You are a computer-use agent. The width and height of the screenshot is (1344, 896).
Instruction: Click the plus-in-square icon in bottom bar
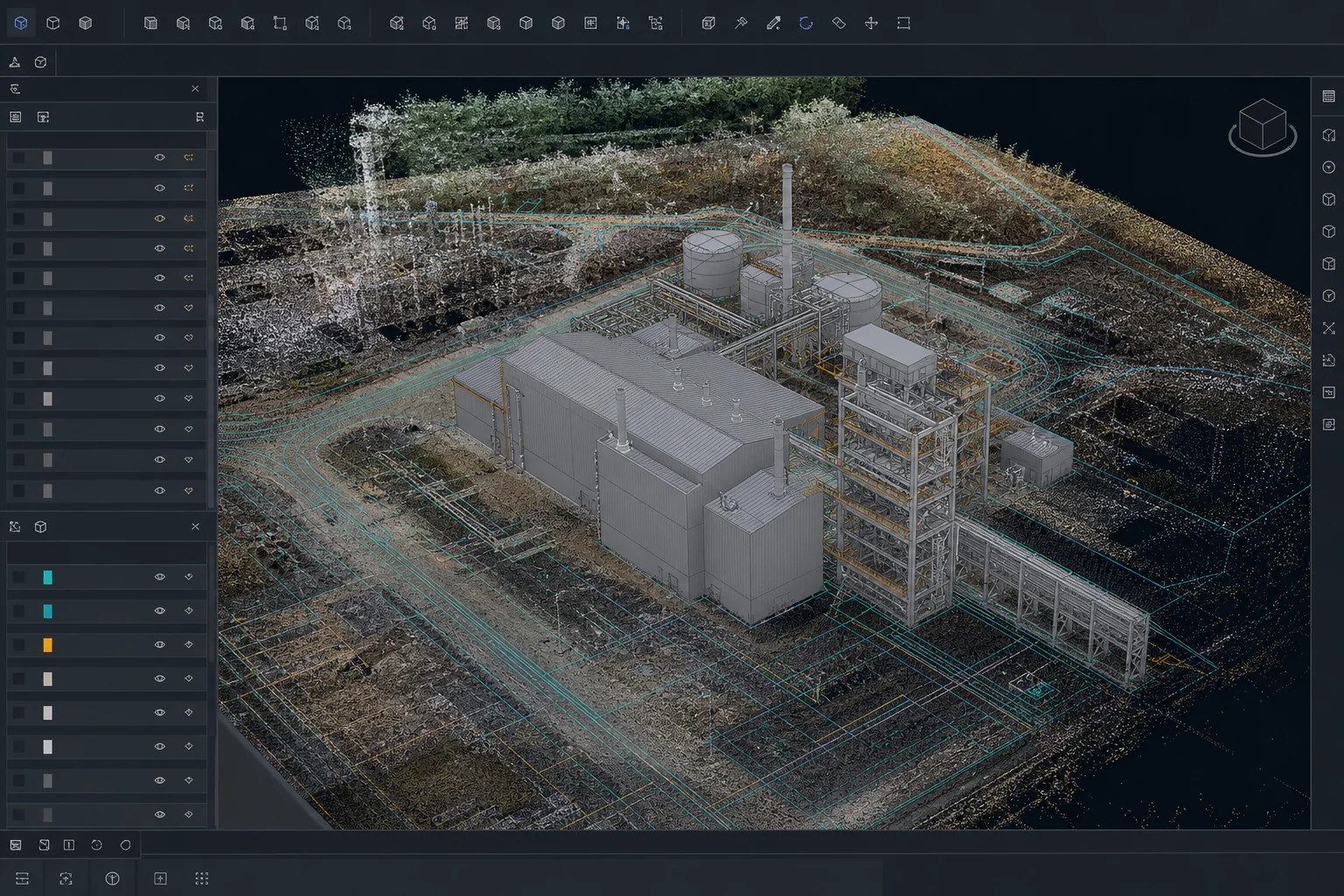[160, 878]
